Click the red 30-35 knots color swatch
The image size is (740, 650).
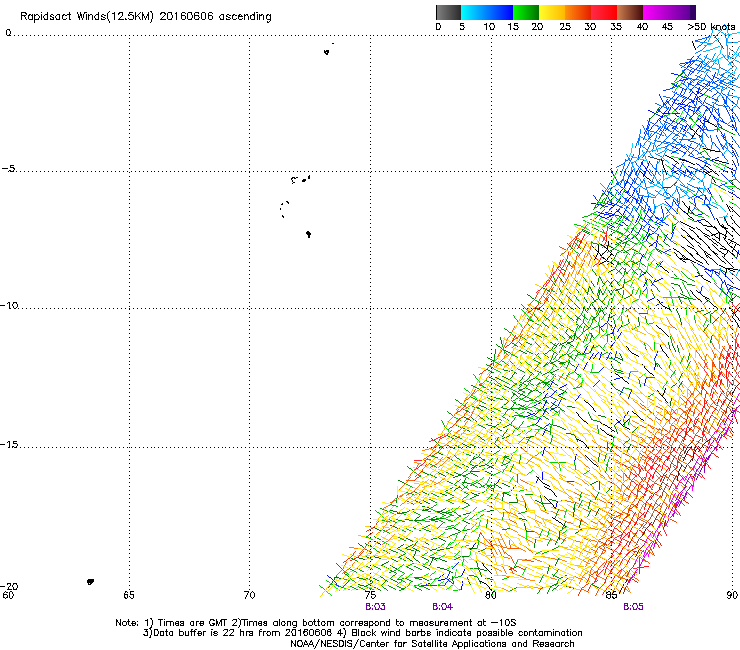coord(604,12)
